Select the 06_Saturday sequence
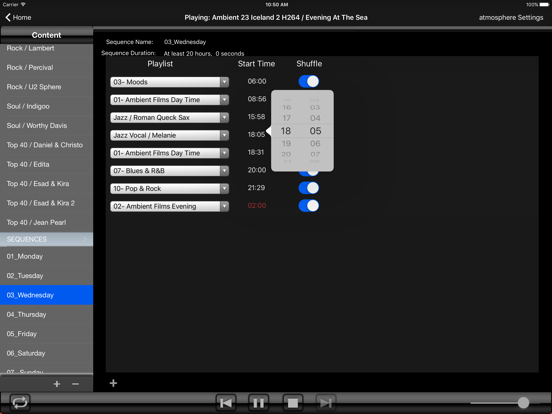This screenshot has height=414, width=552. click(x=46, y=353)
